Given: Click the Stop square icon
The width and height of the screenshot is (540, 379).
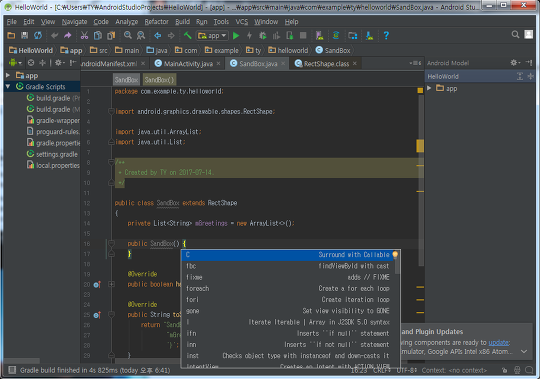Looking at the screenshot, I should [303, 35].
